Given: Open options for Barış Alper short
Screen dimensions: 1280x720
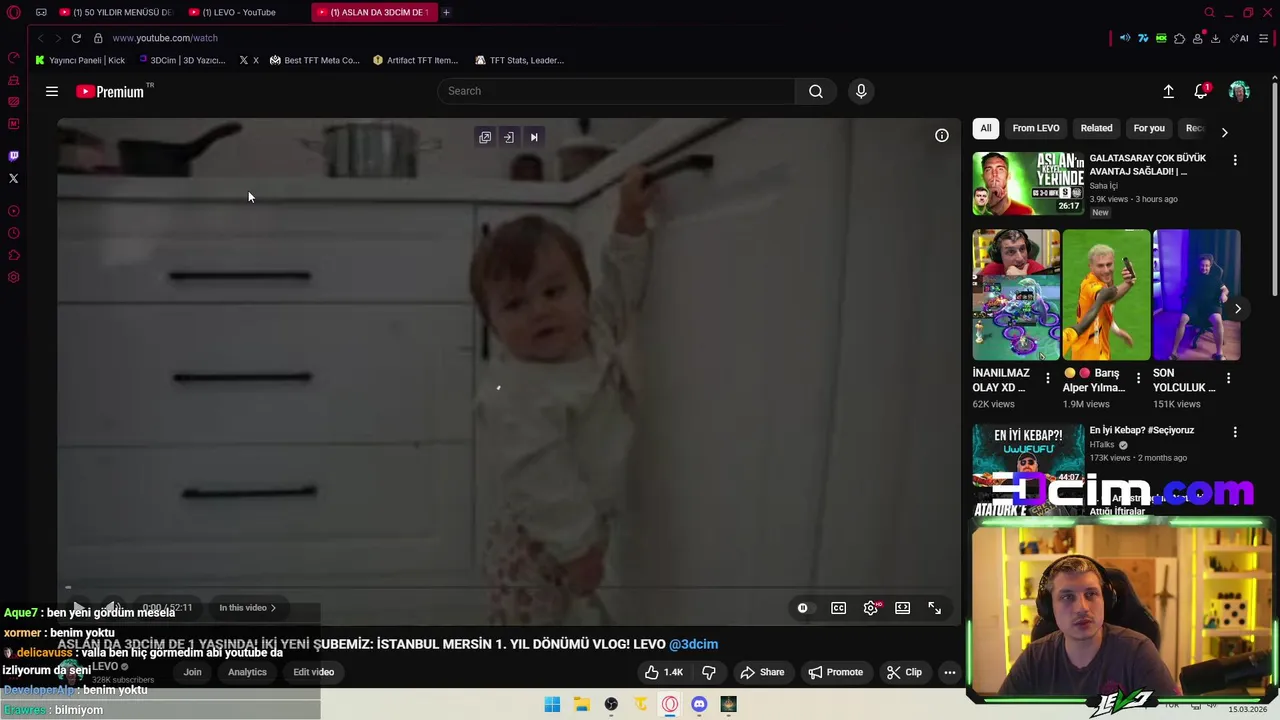Looking at the screenshot, I should 1138,378.
